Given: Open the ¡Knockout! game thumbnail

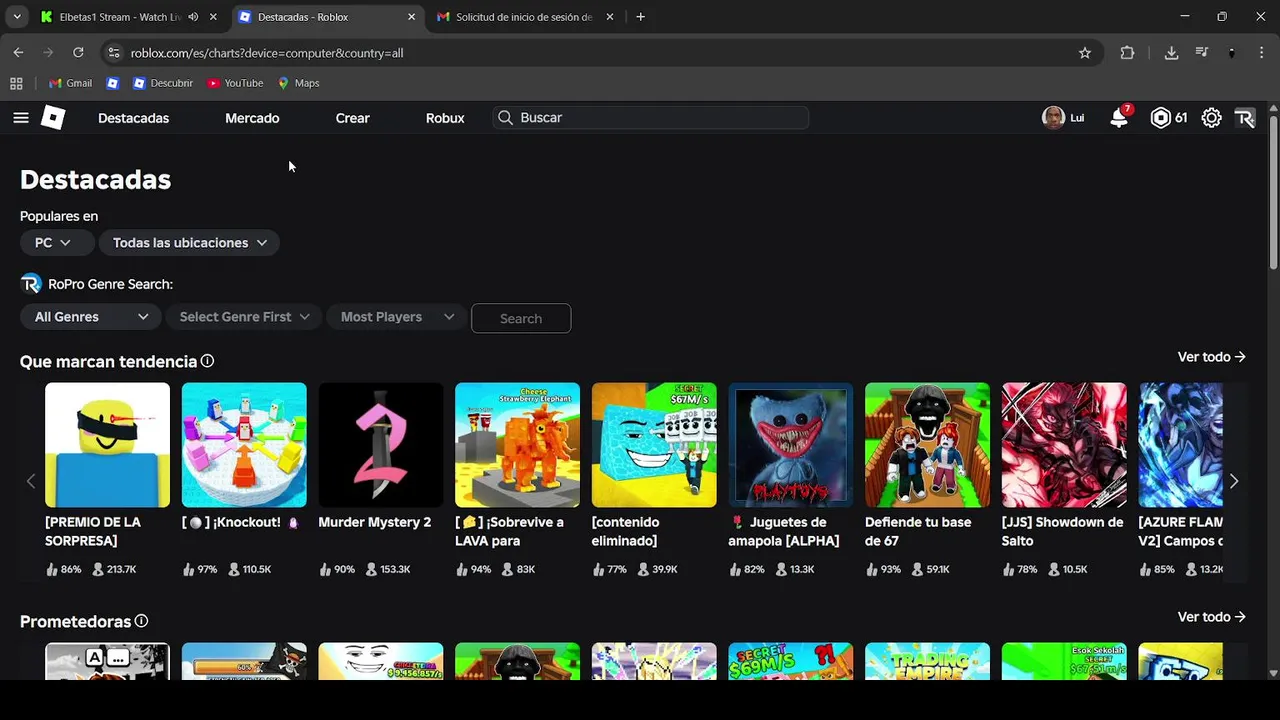Looking at the screenshot, I should point(244,445).
